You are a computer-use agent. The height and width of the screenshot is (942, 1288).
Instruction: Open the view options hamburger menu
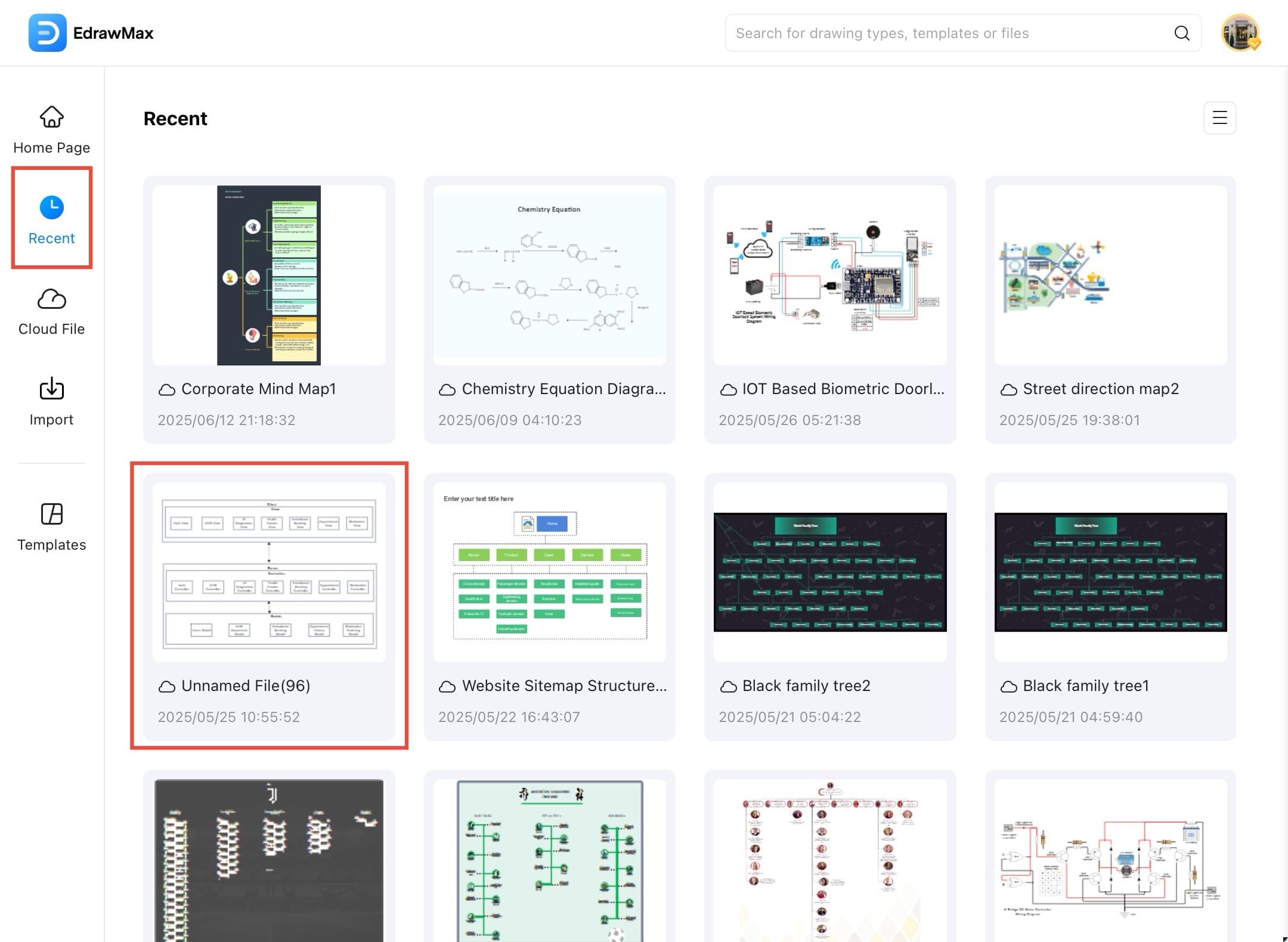pos(1219,118)
